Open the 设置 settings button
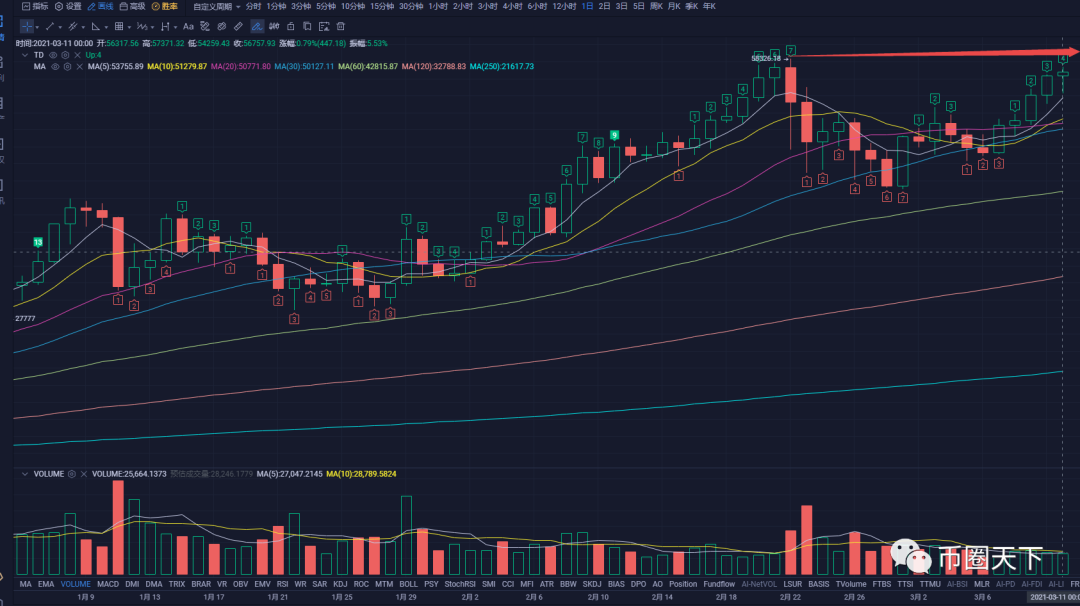This screenshot has width=1080, height=606. click(68, 6)
